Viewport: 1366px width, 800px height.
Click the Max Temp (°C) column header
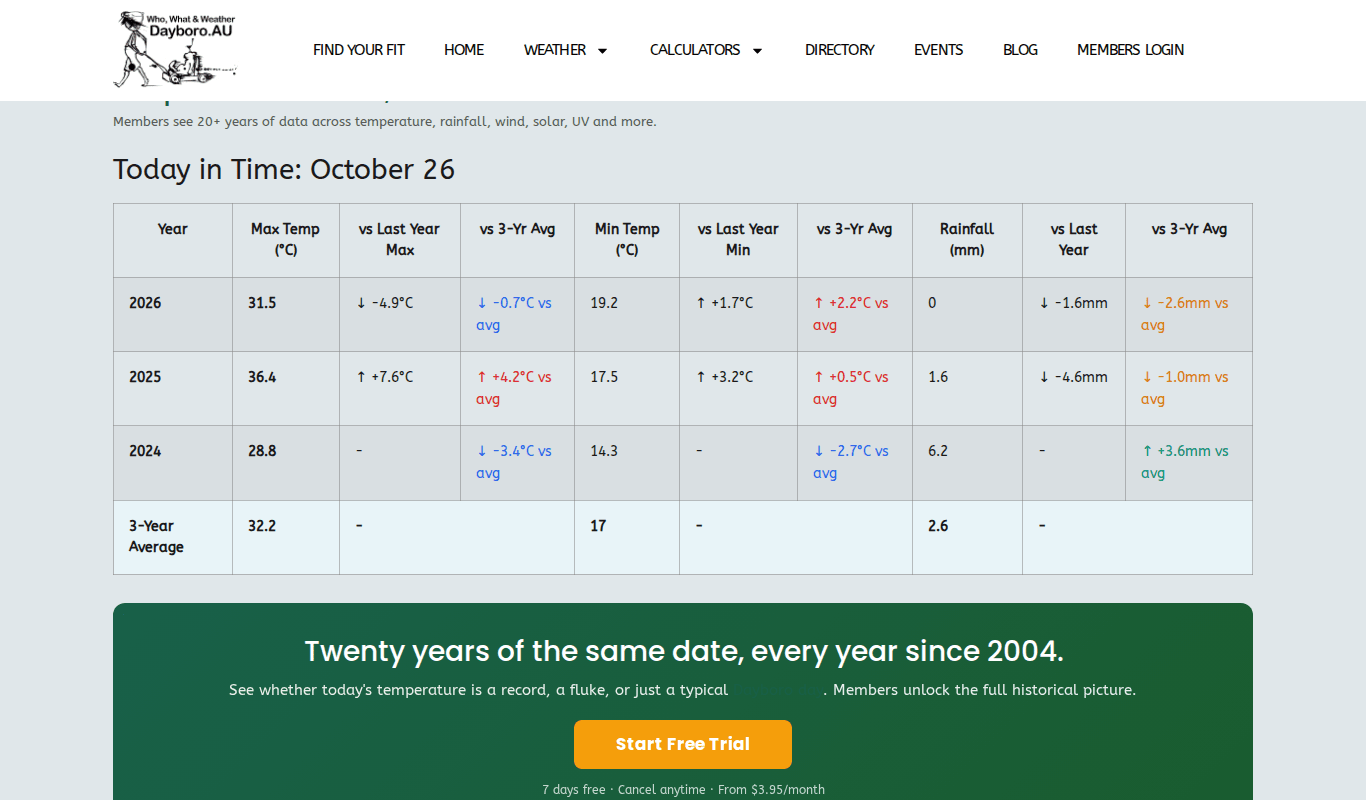pyautogui.click(x=286, y=240)
